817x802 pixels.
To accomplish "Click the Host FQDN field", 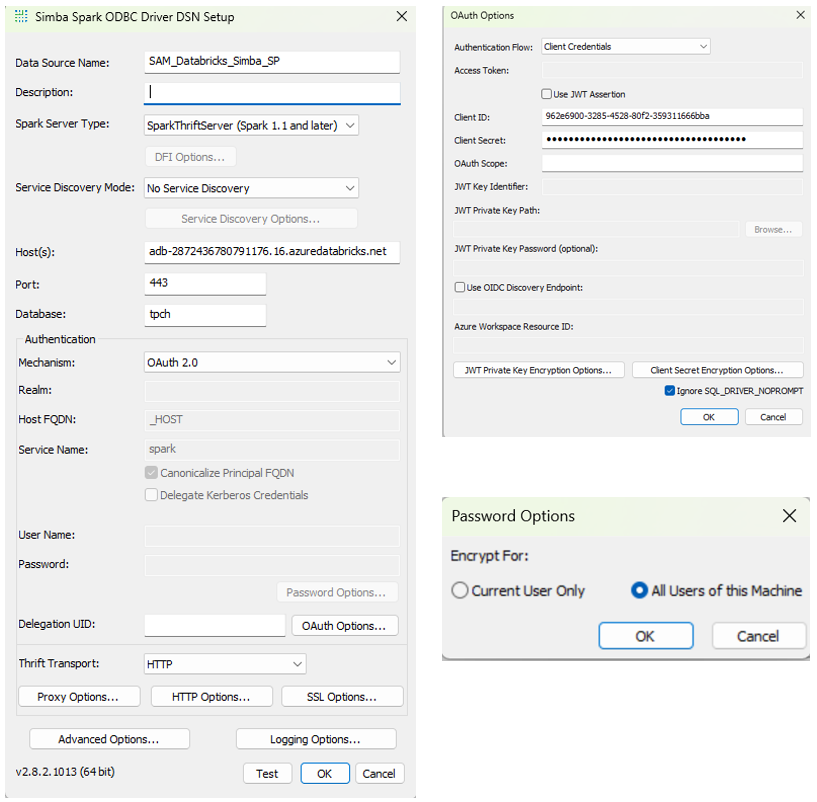I will coord(272,420).
